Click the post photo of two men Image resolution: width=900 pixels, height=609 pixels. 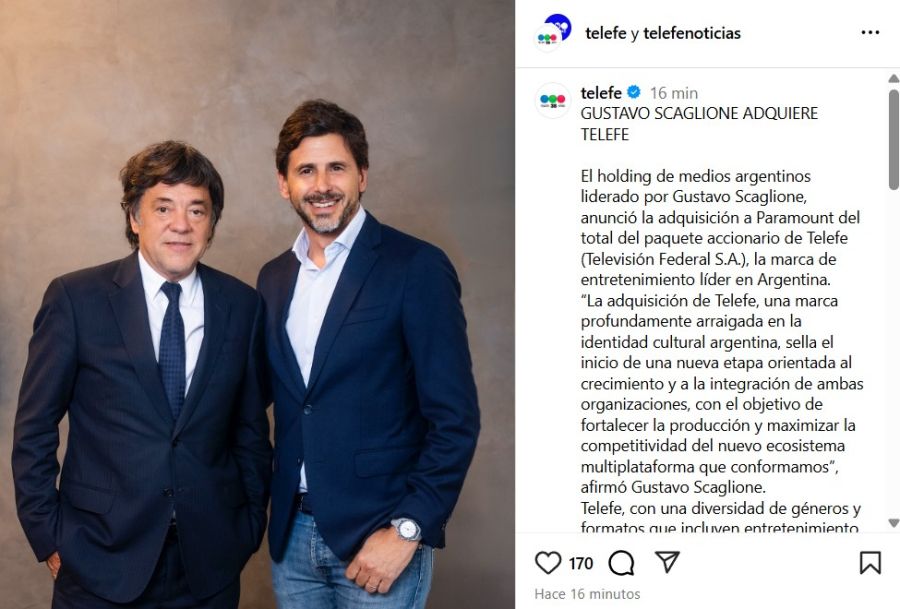coord(257,304)
